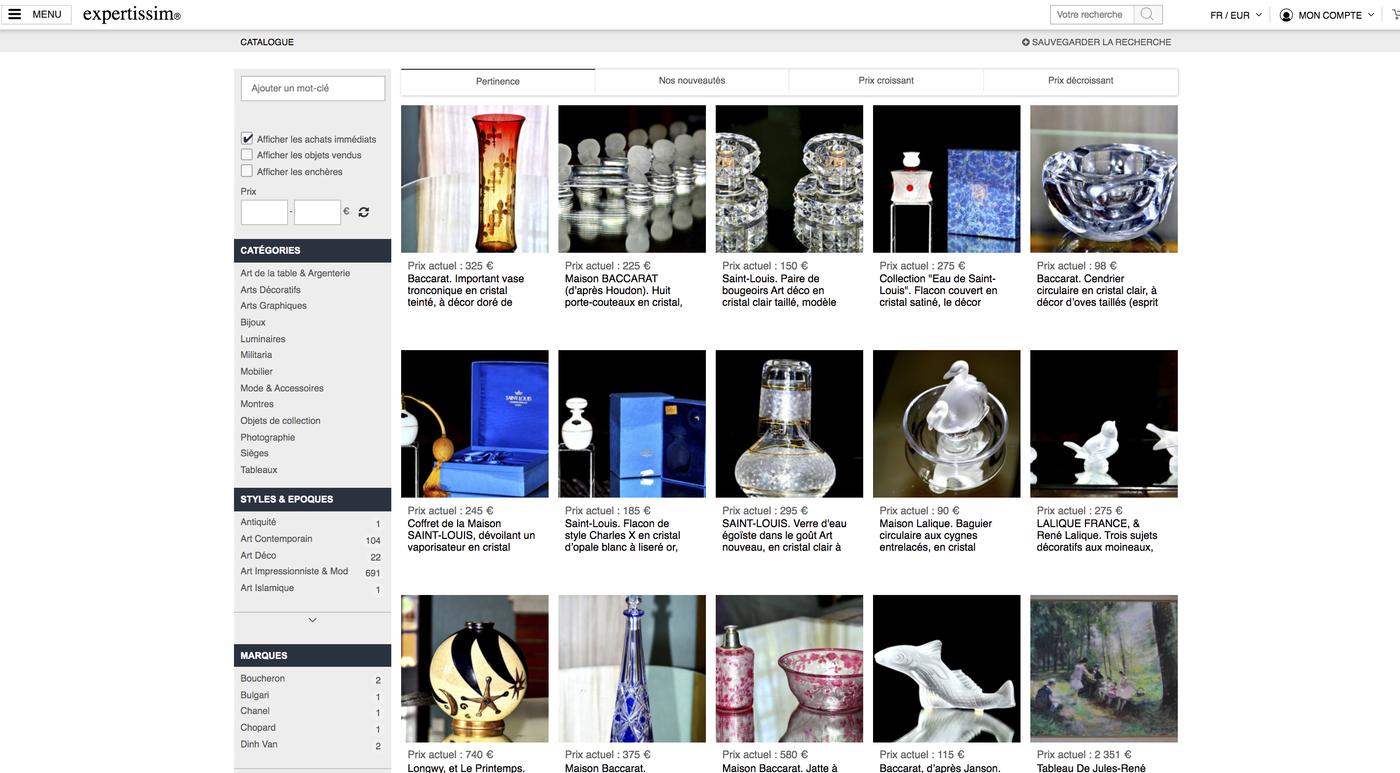
Task: Open the FR / EUR language dropdown
Action: (x=1236, y=15)
